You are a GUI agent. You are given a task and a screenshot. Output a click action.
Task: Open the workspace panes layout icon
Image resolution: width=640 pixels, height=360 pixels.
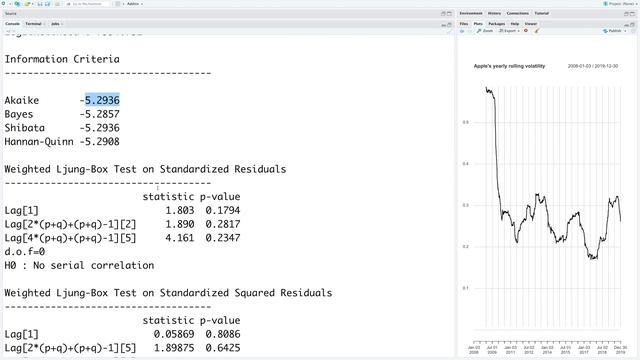point(118,4)
